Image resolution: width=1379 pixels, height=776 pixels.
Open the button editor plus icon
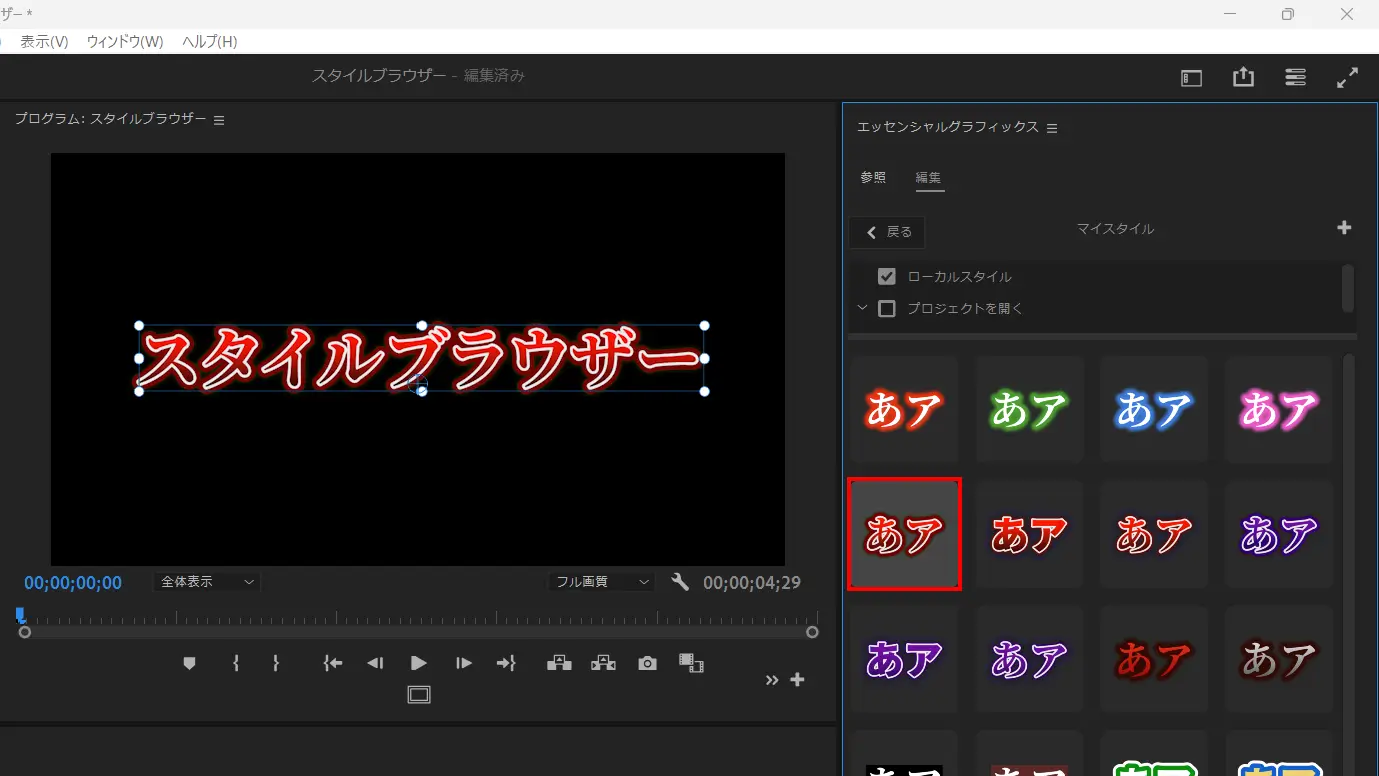coord(797,680)
